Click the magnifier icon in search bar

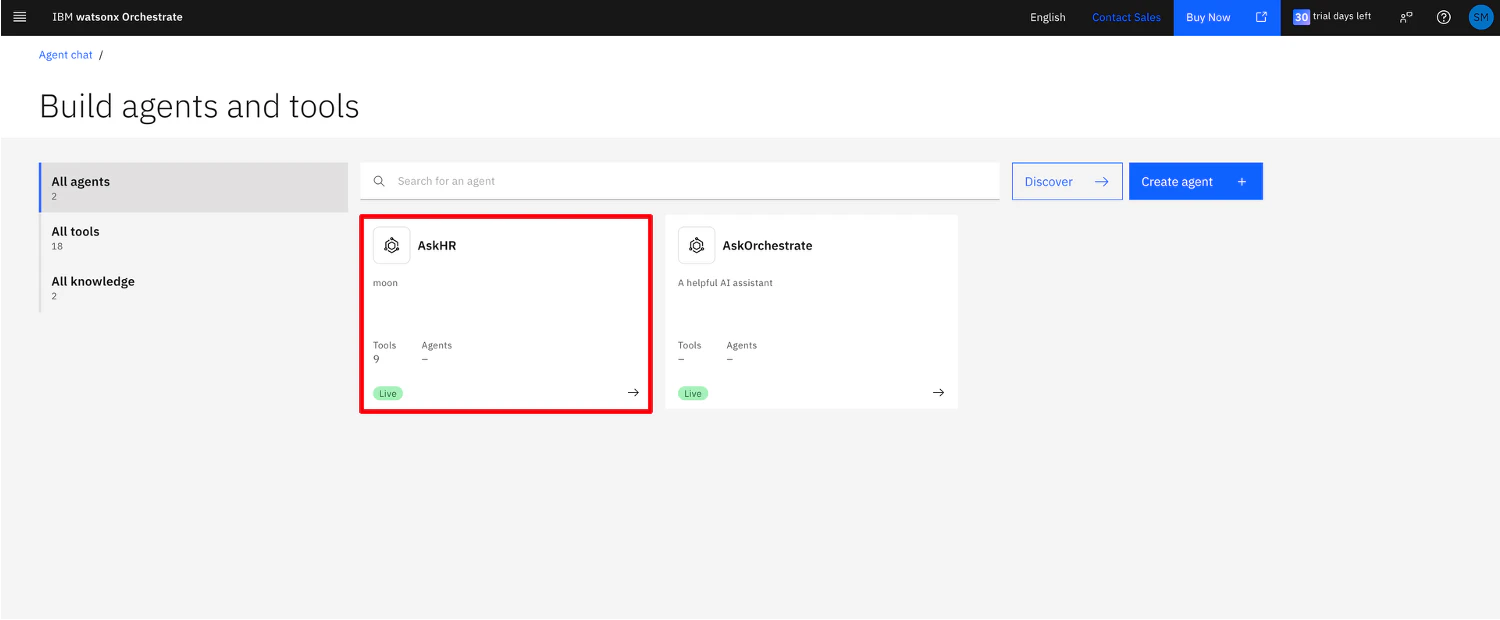coord(379,181)
